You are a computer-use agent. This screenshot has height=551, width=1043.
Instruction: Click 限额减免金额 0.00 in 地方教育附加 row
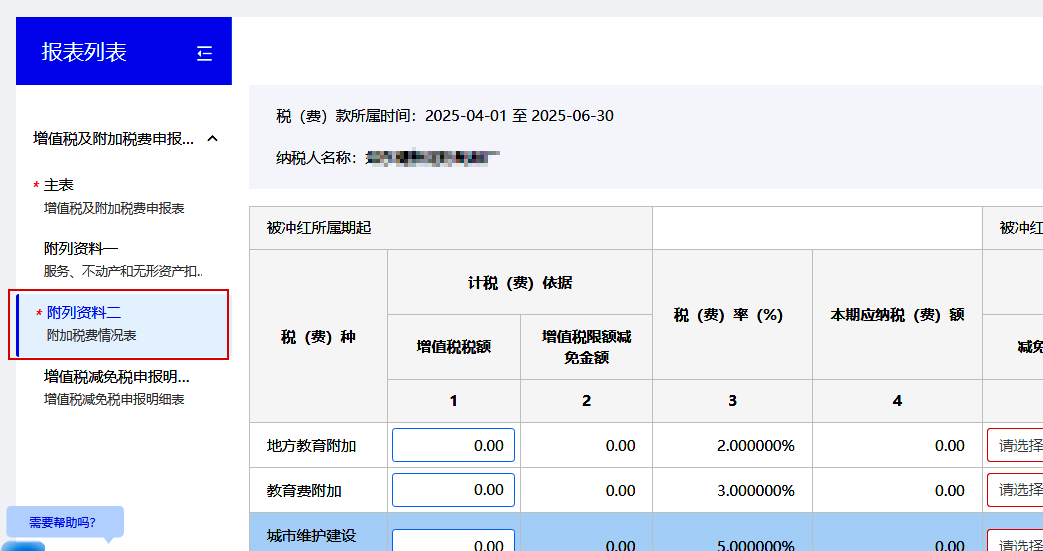[x=586, y=445]
